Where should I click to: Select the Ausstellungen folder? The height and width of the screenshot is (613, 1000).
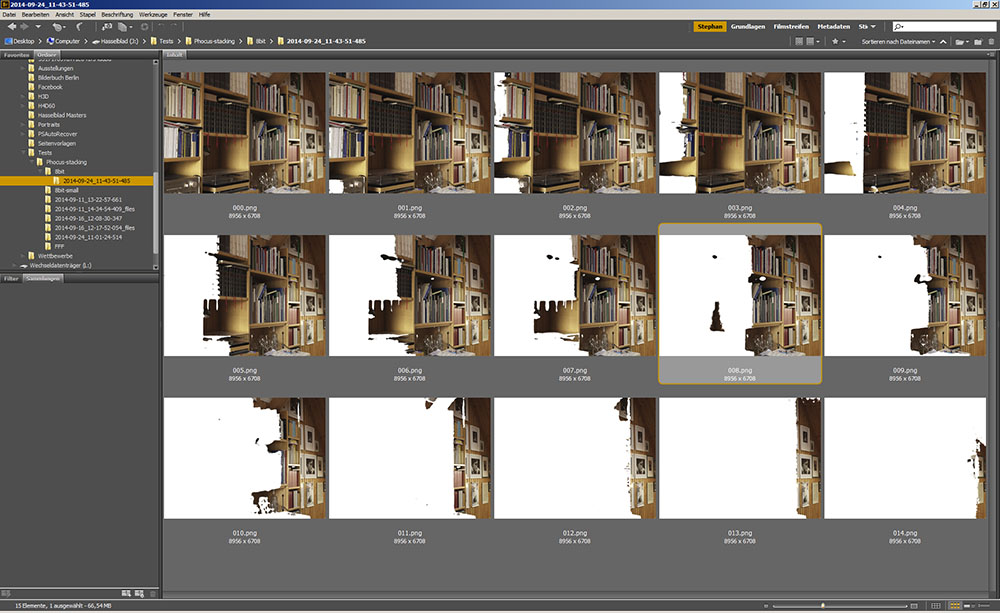(55, 68)
